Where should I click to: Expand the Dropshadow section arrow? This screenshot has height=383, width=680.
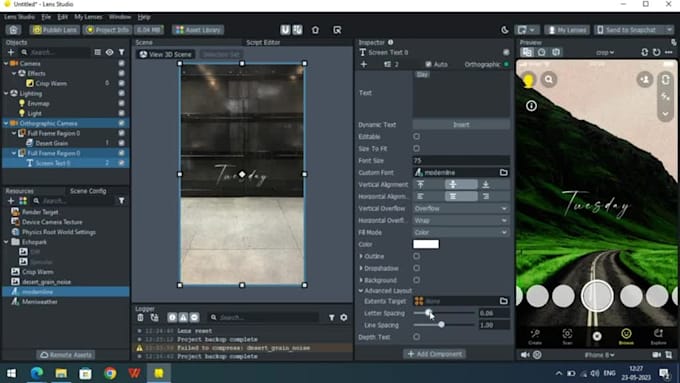[x=361, y=268]
